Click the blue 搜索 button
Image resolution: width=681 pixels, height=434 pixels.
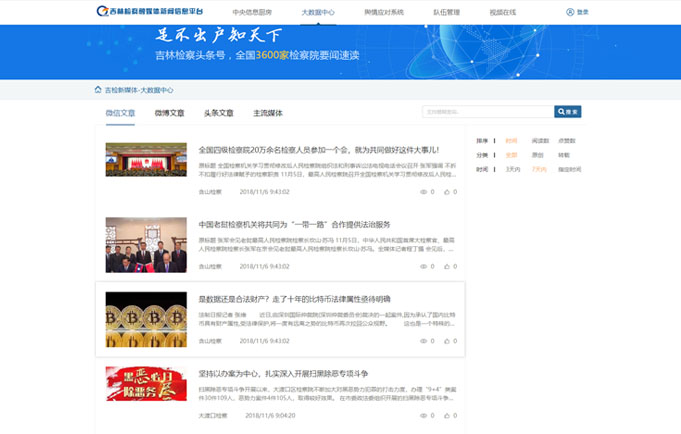(x=567, y=112)
